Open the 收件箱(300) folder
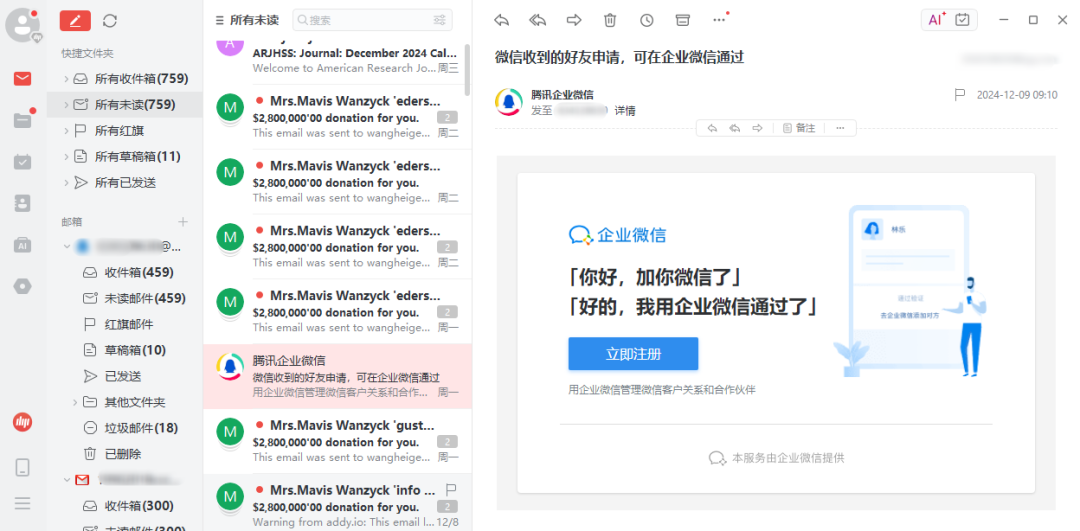Screen dimensions: 1080x531 point(125,506)
